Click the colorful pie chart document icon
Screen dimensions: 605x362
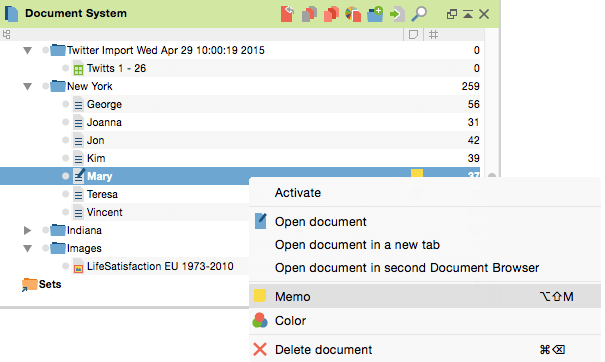tap(353, 14)
